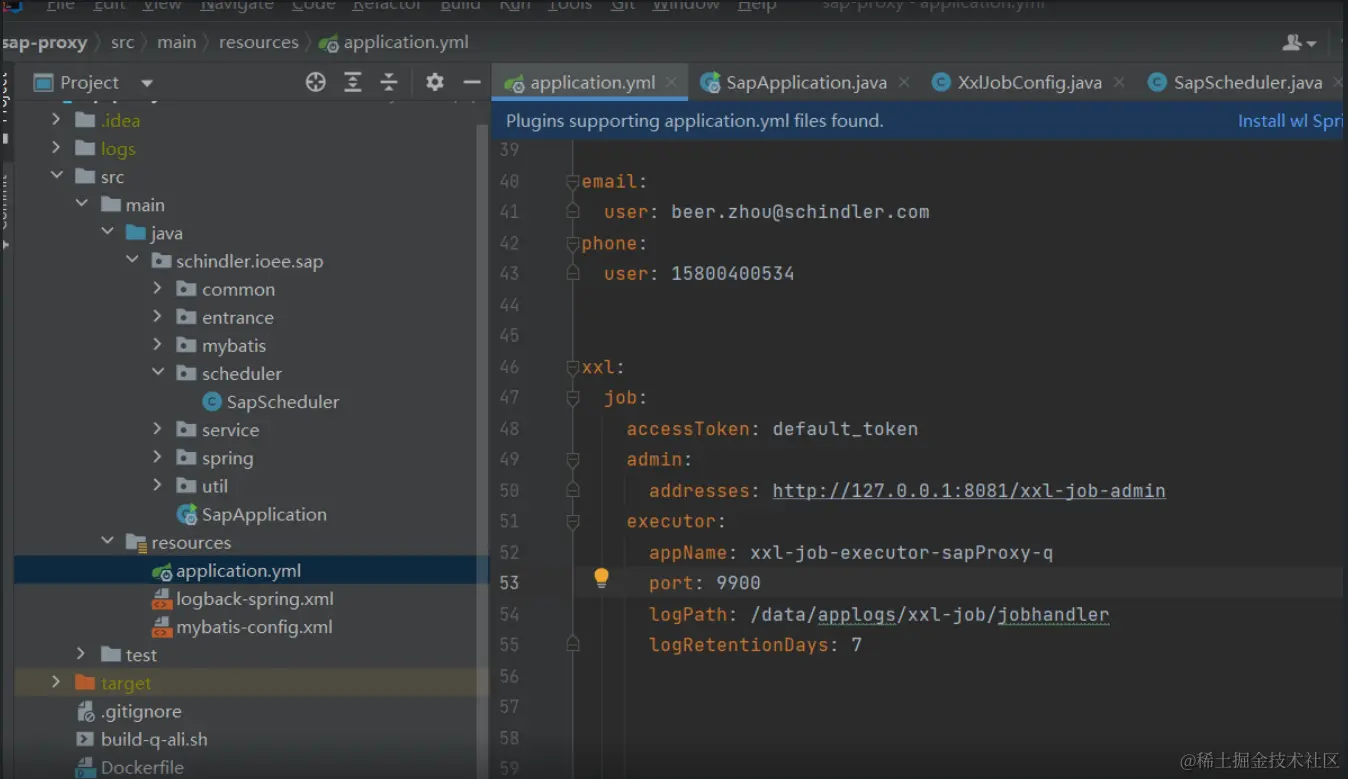Close the XxlJobConfig.java tab

pos(1119,82)
